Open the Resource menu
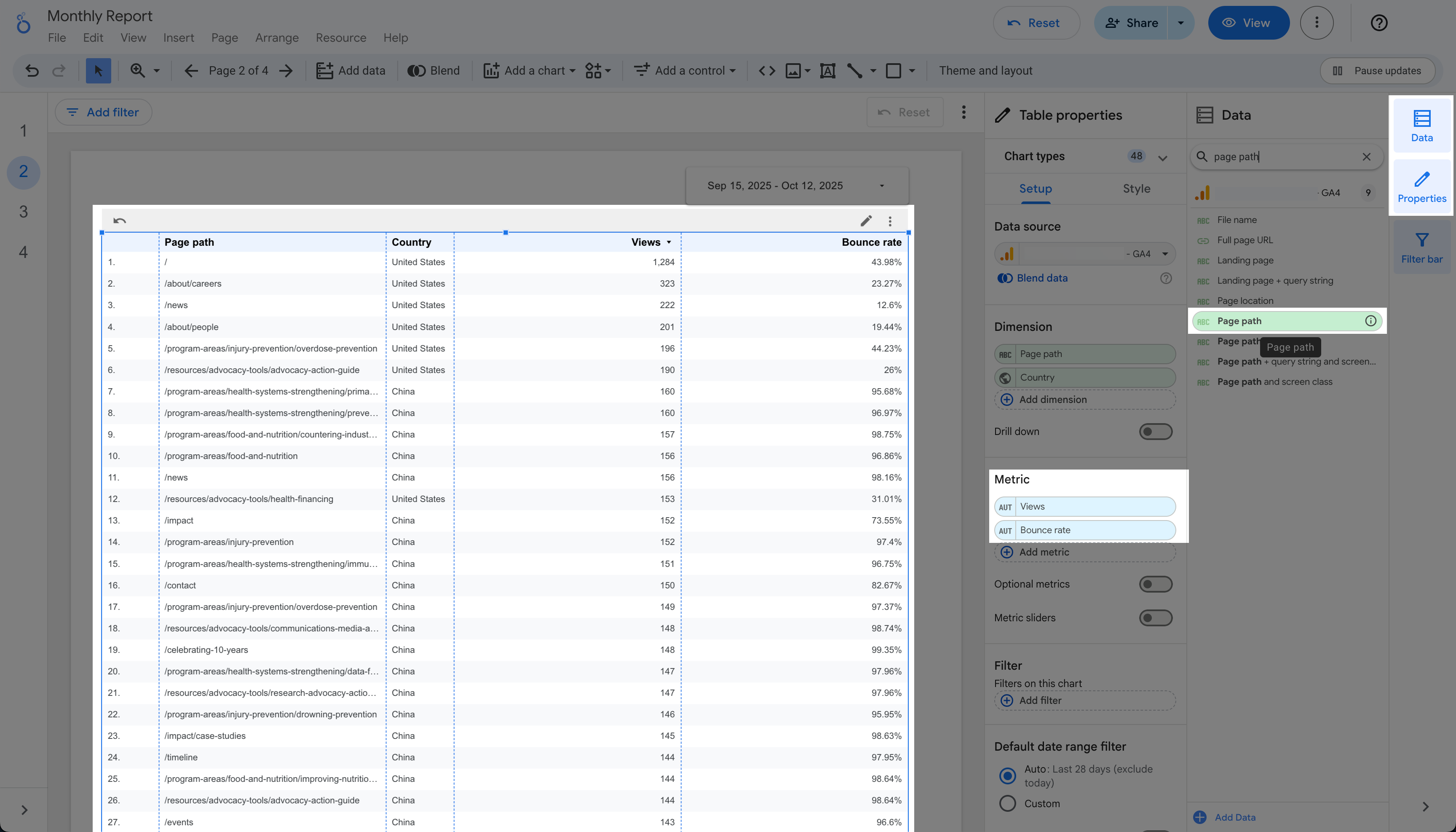The width and height of the screenshot is (1456, 832). coord(340,38)
